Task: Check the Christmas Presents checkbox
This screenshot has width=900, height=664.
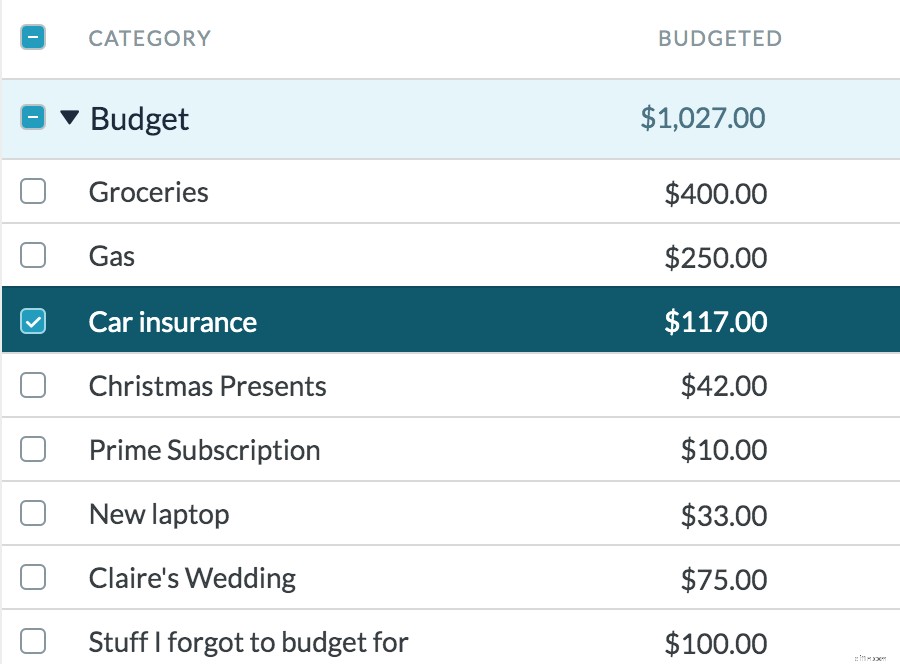Action: point(33,385)
